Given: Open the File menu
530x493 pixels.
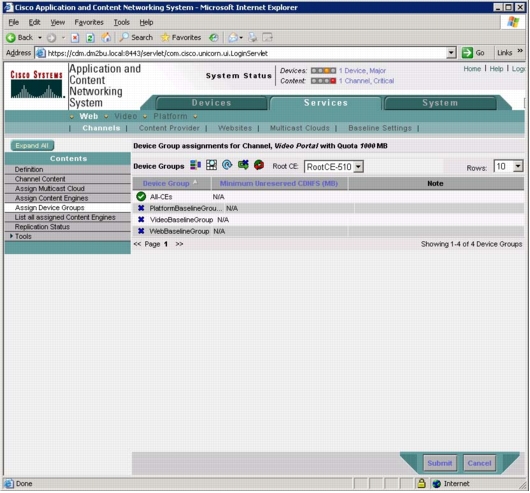Looking at the screenshot, I should click(14, 22).
